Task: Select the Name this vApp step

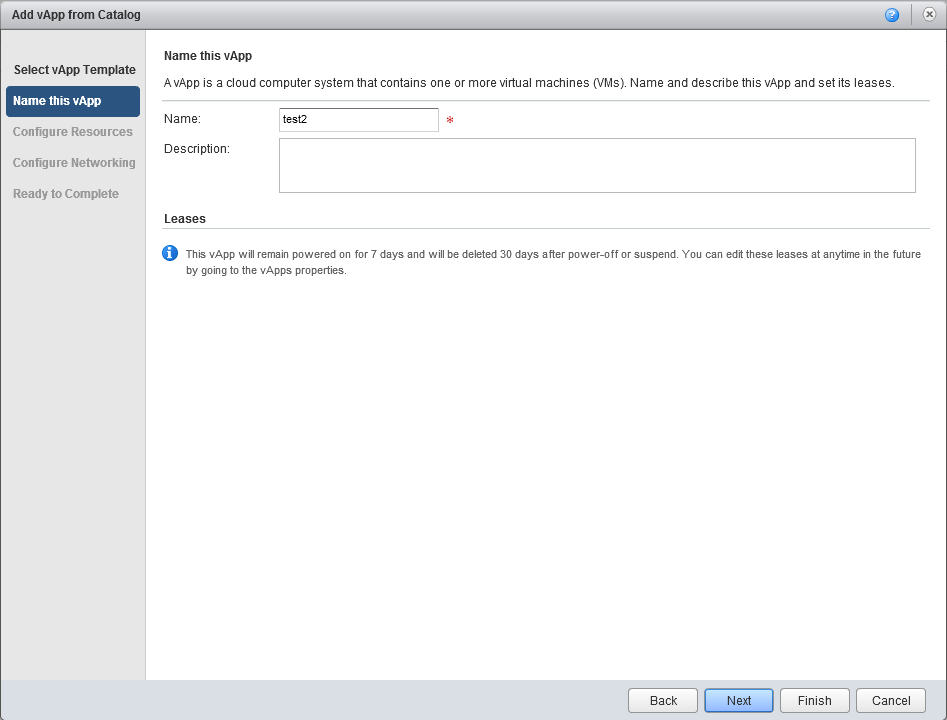Action: click(x=73, y=101)
